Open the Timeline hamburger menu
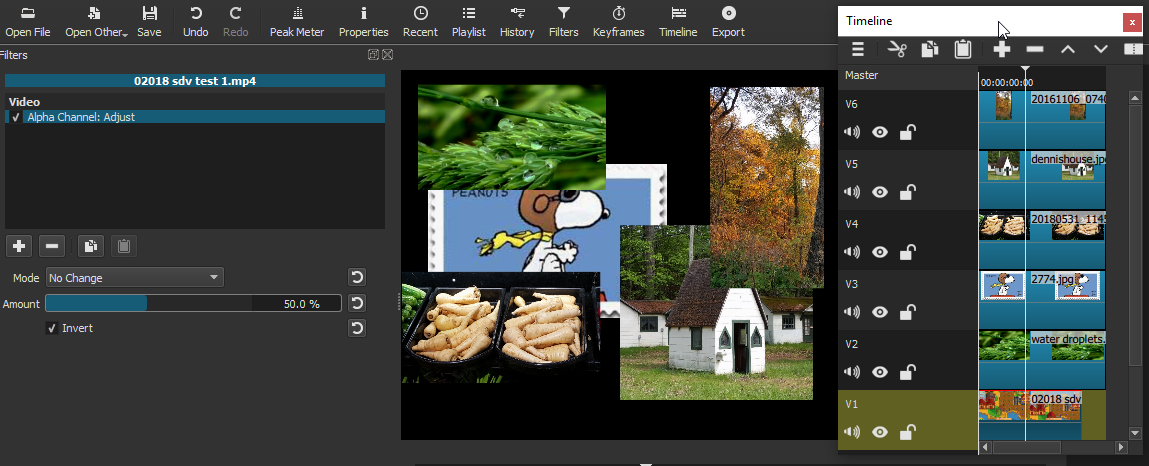The width and height of the screenshot is (1149, 466). coord(858,49)
